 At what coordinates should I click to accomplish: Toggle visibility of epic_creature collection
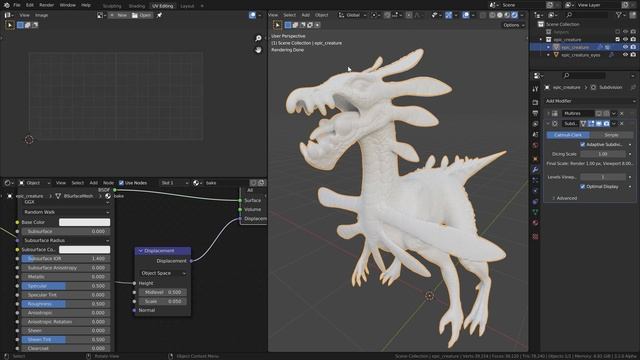(x=625, y=40)
